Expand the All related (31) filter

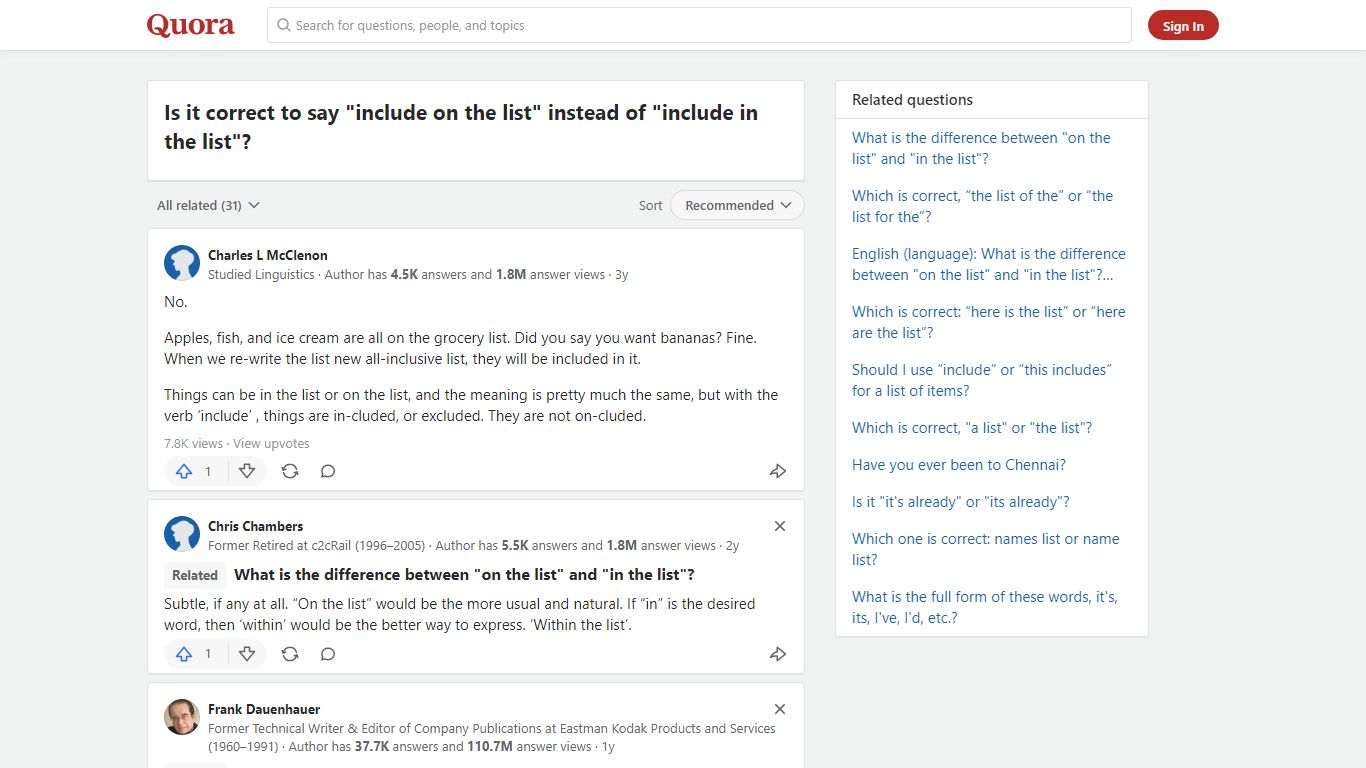[208, 205]
